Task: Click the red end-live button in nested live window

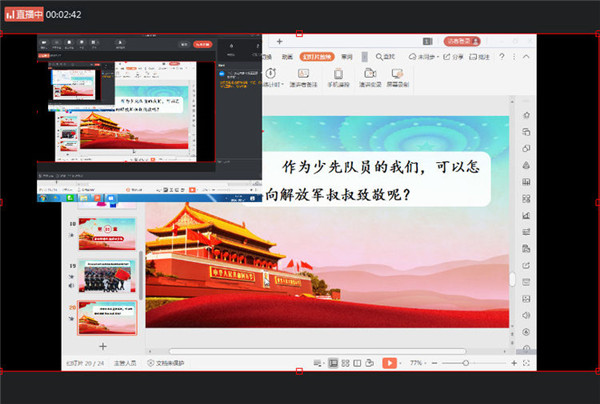Action: 202,44
